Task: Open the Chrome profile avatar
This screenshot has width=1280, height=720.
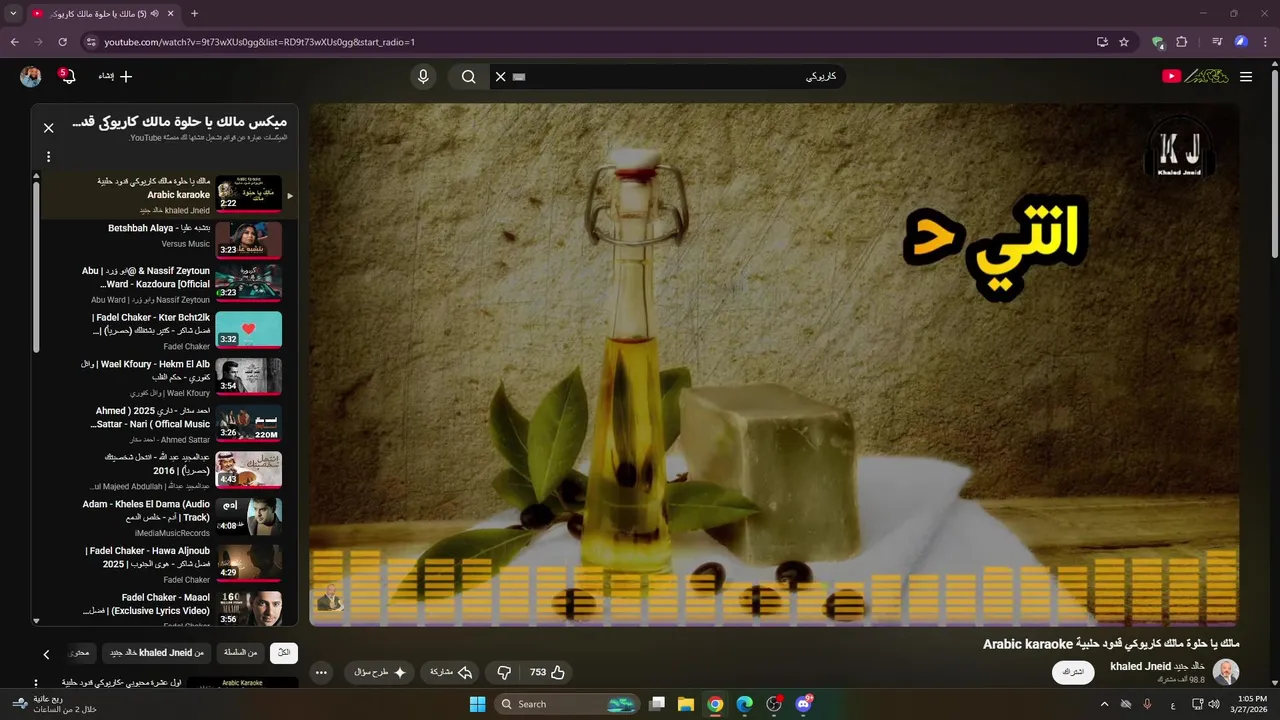Action: (x=1241, y=42)
